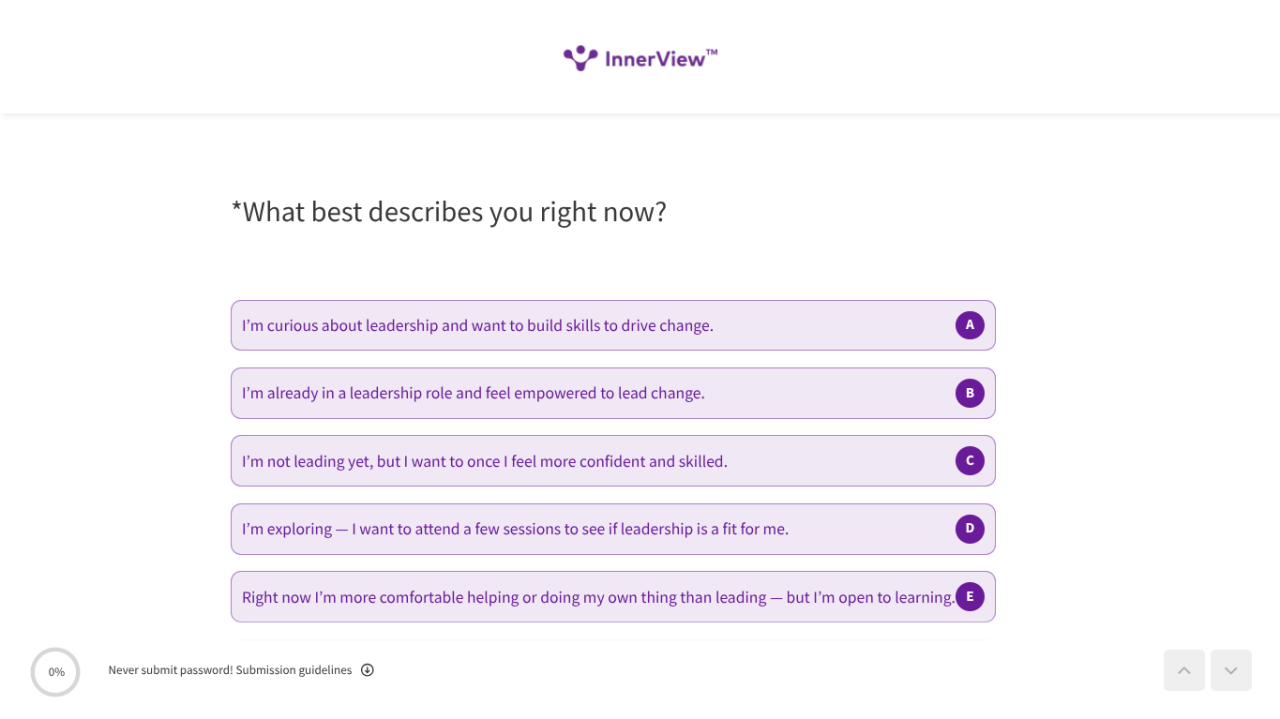Screen dimensions: 1280x719
Task: Choose the letter D badge
Action: [969, 529]
